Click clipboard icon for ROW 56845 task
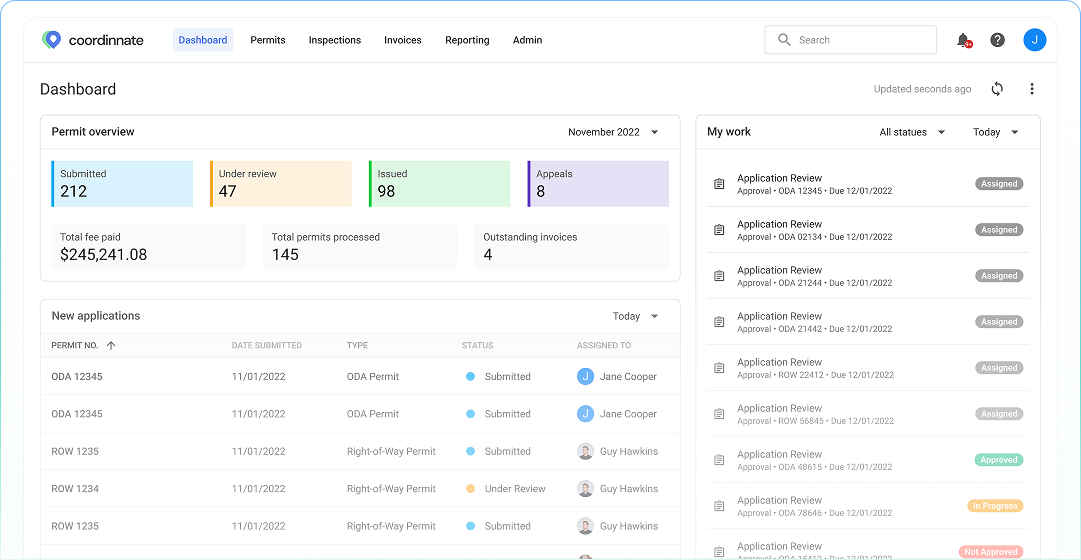This screenshot has width=1081, height=560. coord(719,414)
